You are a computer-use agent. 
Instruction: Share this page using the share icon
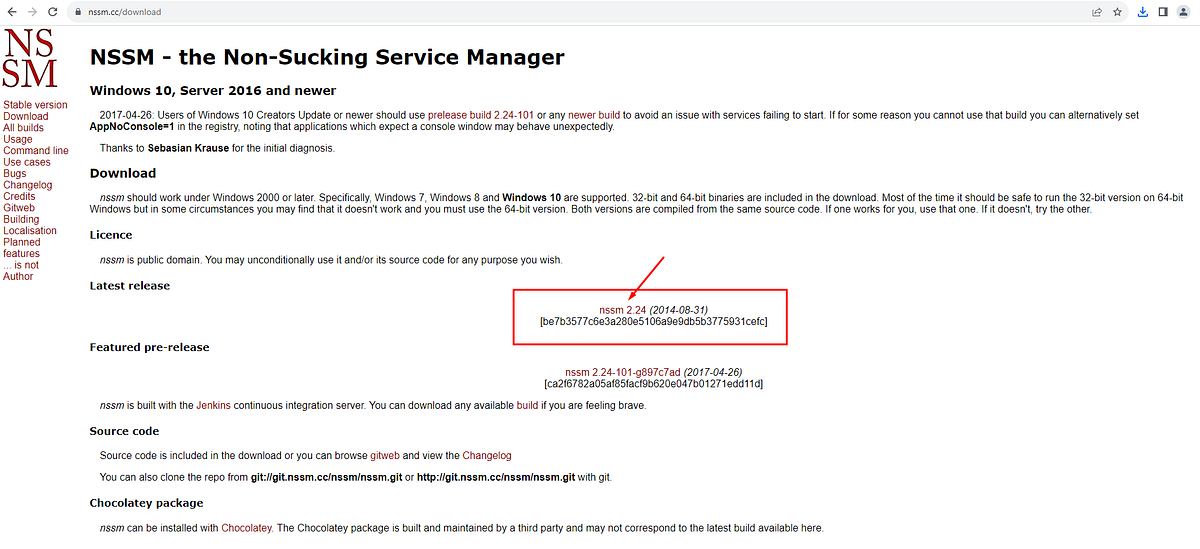coord(1097,12)
